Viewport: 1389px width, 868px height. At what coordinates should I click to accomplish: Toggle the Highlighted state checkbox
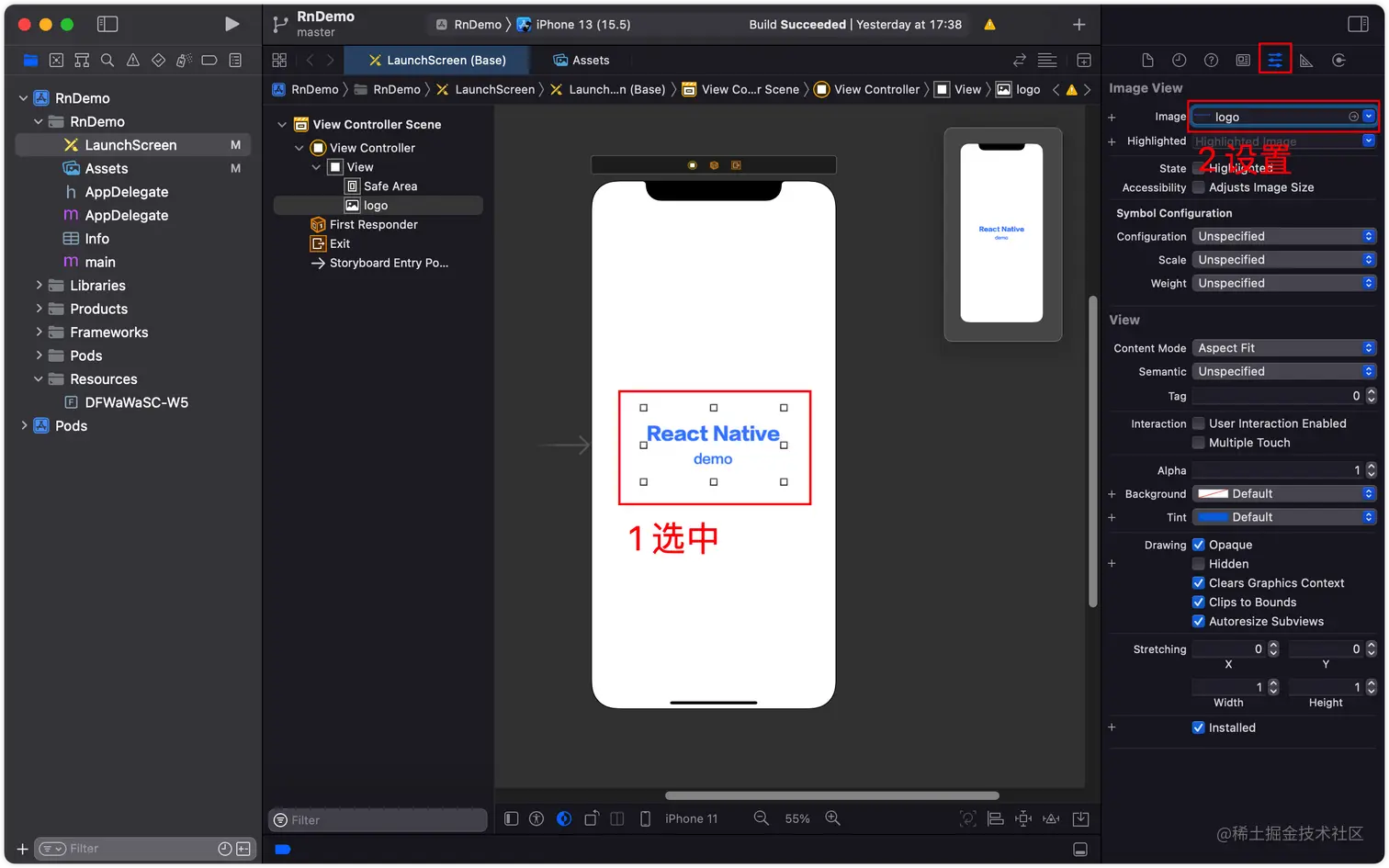coord(1198,168)
